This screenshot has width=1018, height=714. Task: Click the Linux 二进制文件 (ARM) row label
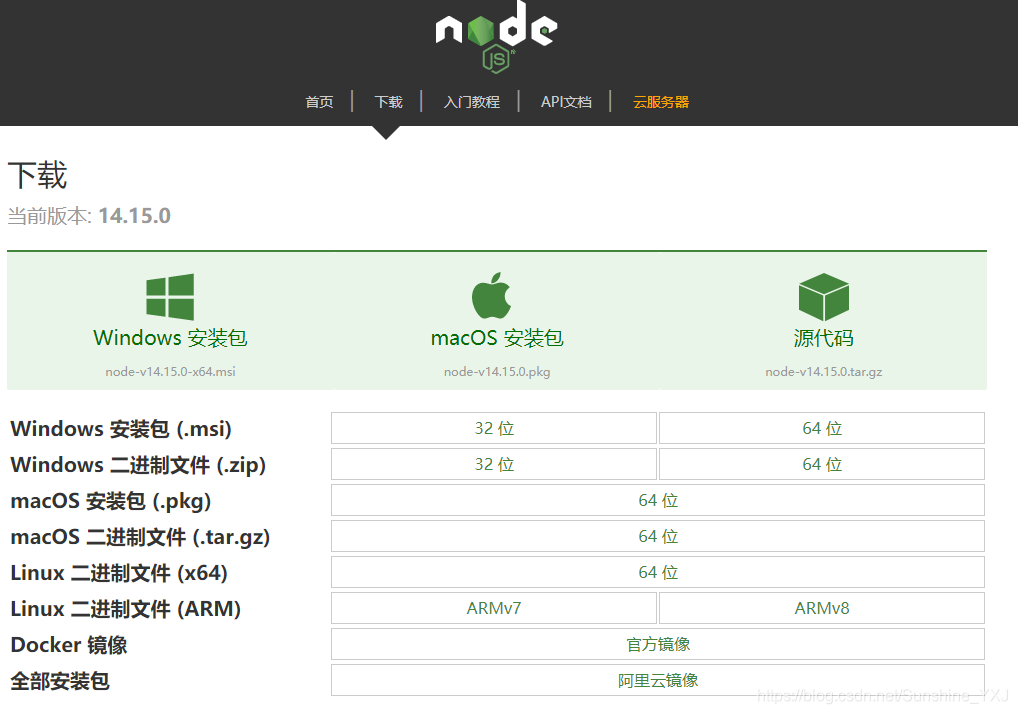pos(126,609)
